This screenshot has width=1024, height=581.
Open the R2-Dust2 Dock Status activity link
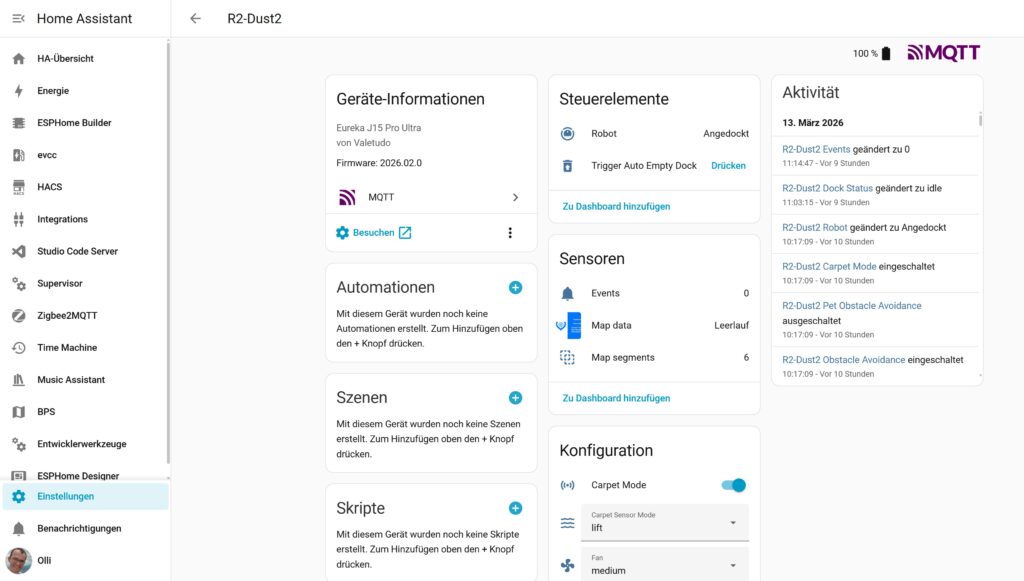(x=827, y=188)
